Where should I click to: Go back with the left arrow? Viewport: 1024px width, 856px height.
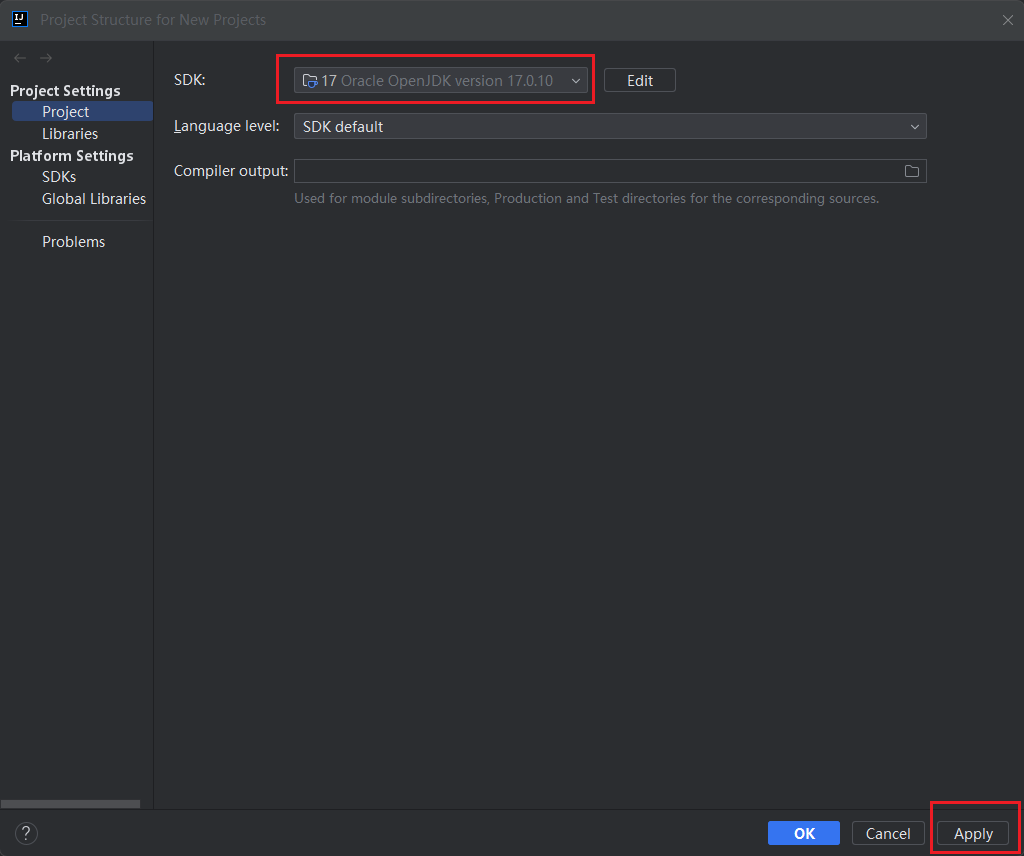coord(20,58)
